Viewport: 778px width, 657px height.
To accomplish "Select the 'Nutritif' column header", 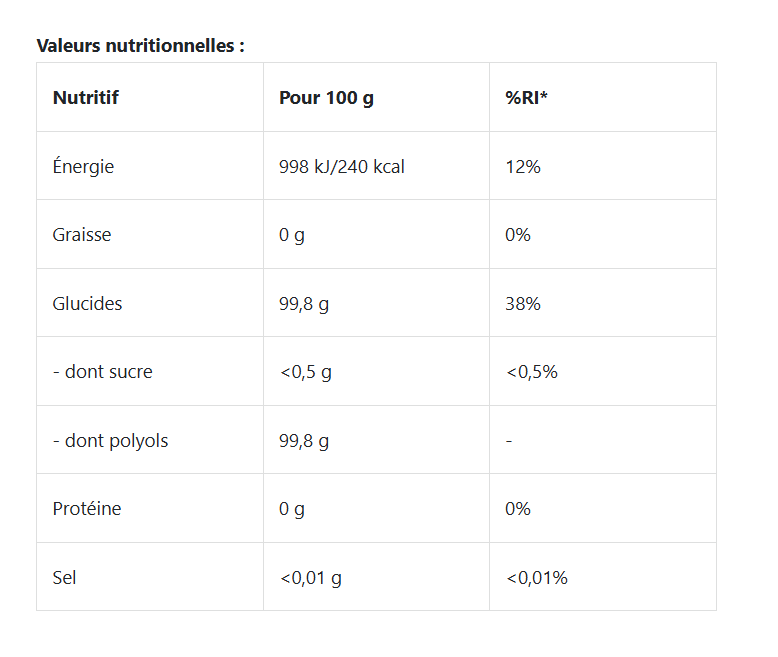I will point(85,98).
